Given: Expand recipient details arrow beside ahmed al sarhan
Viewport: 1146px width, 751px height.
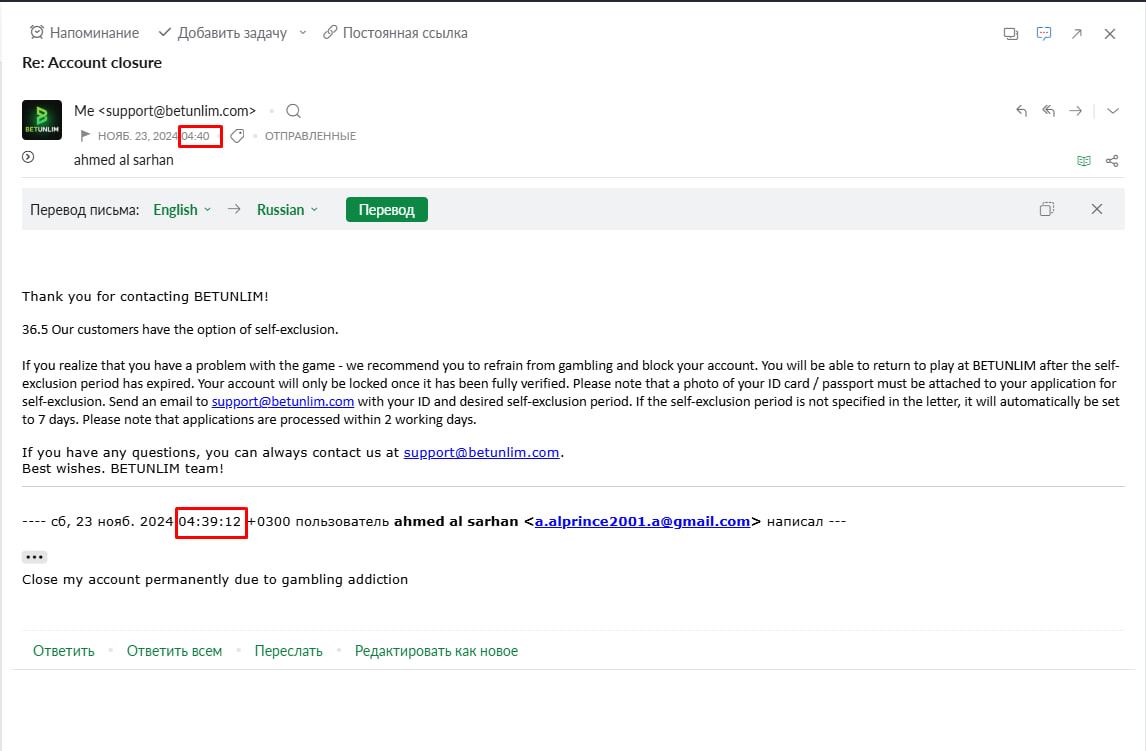Looking at the screenshot, I should coord(28,157).
